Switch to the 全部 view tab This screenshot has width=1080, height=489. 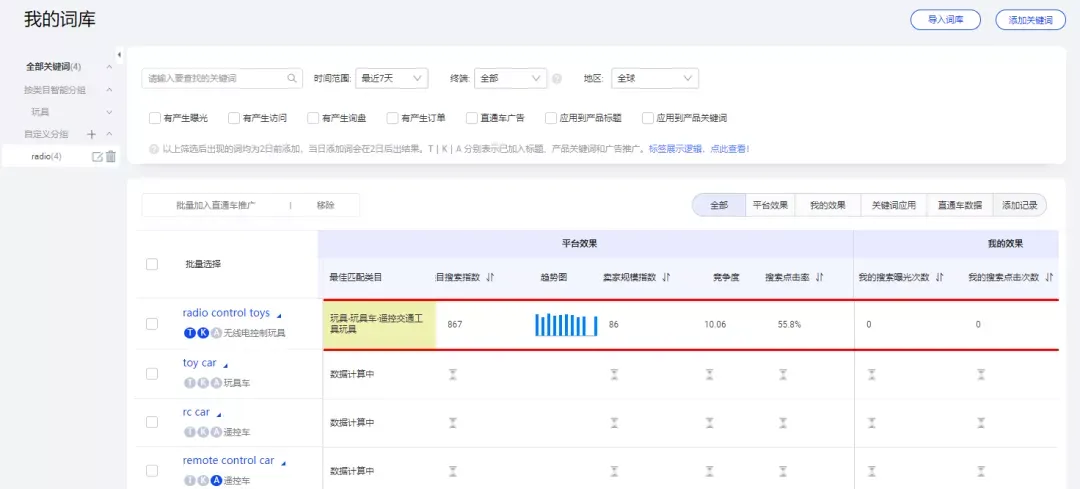click(718, 205)
